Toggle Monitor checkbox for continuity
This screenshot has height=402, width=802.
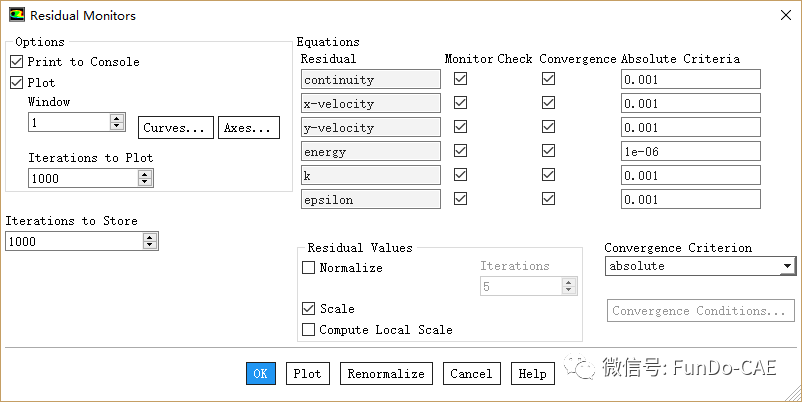point(460,79)
